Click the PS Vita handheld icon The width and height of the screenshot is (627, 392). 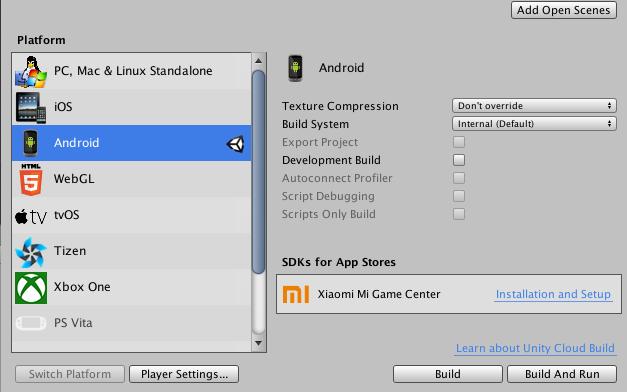[x=31, y=323]
